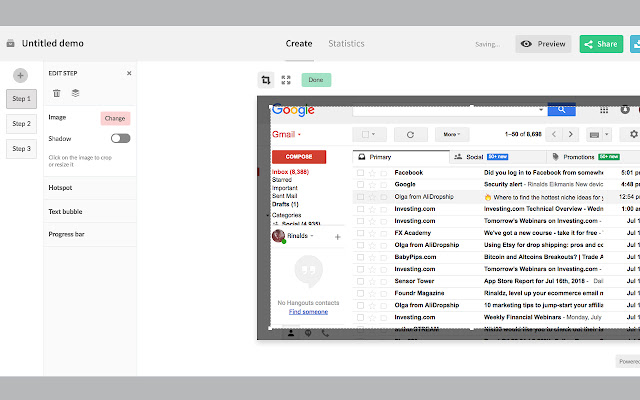Image resolution: width=640 pixels, height=400 pixels.
Task: Open the Hangouts contacts person icon
Action: point(291,333)
